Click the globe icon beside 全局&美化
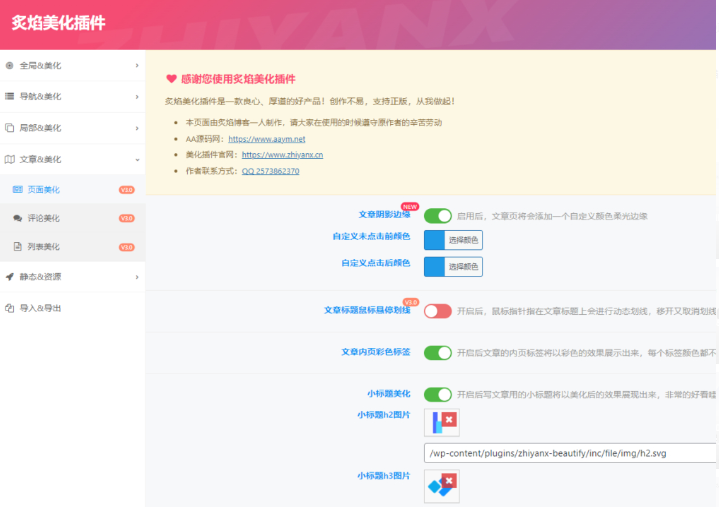This screenshot has height=507, width=719. point(10,66)
